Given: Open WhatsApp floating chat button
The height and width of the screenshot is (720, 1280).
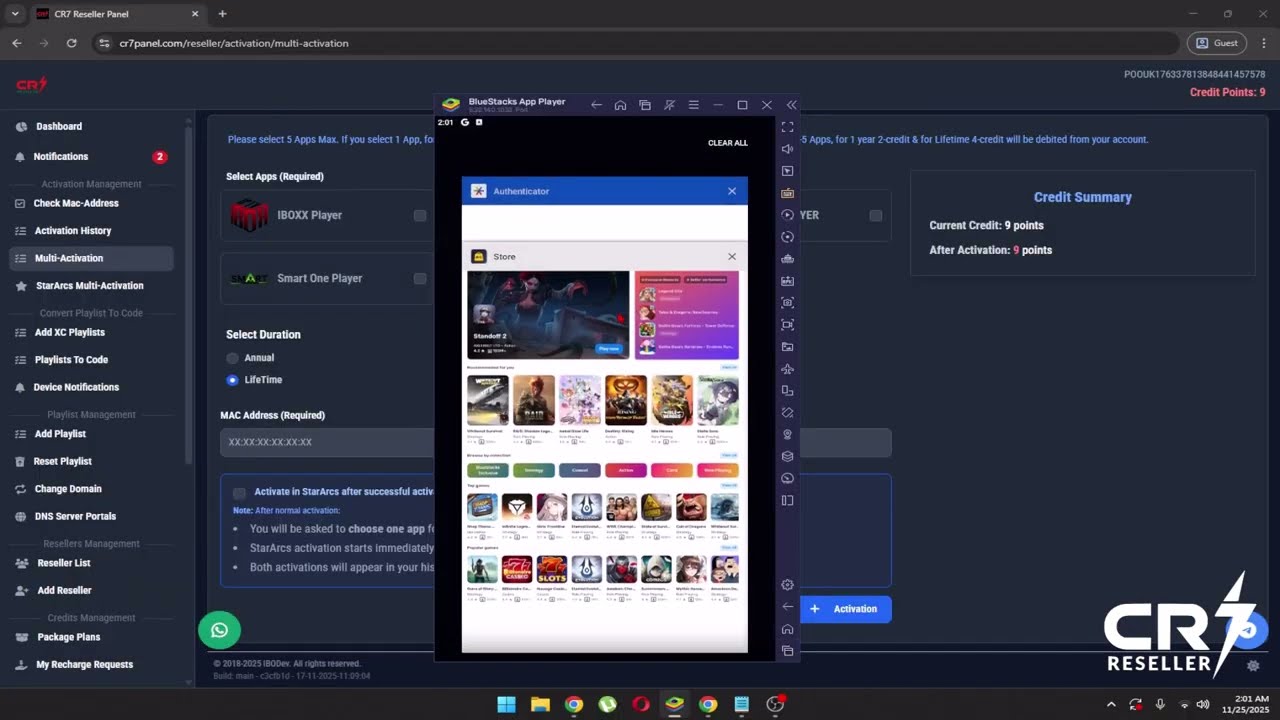Looking at the screenshot, I should (x=219, y=630).
